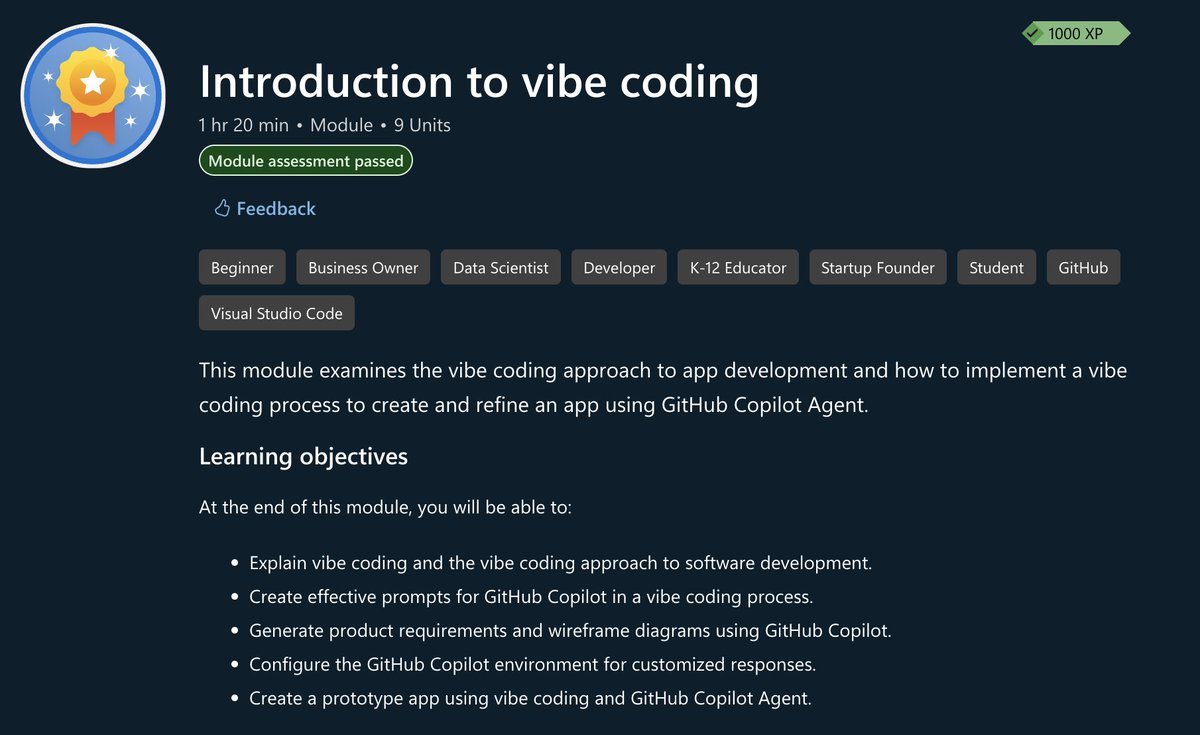Expand the Learning objectives section
The height and width of the screenshot is (735, 1200).
click(303, 456)
